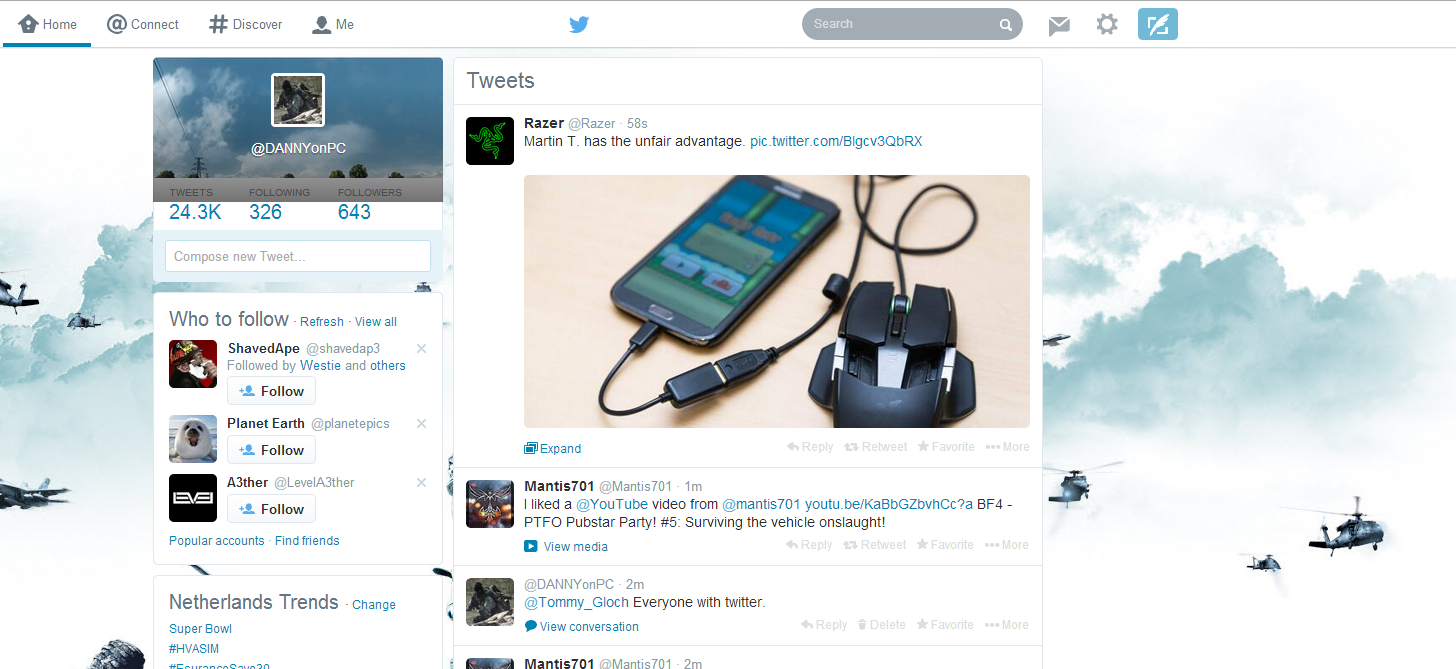This screenshot has width=1456, height=669.
Task: Open Popular accounts link
Action: click(217, 541)
